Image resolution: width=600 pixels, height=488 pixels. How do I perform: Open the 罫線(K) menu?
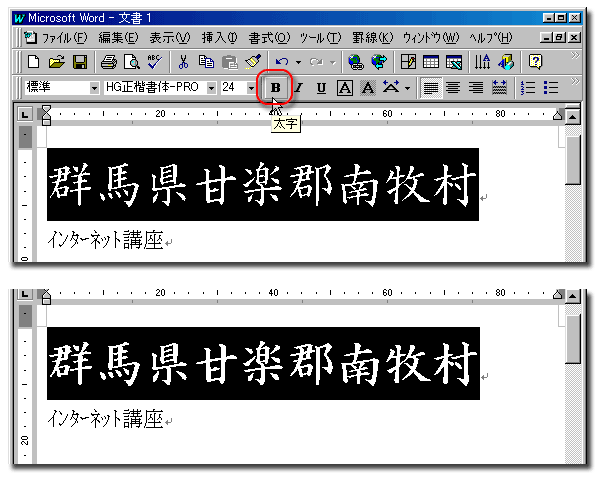coord(373,38)
